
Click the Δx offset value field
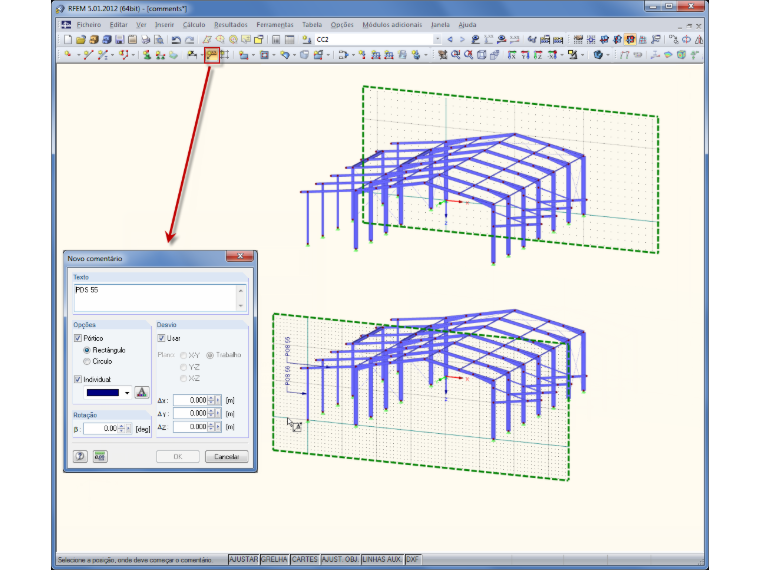point(190,400)
